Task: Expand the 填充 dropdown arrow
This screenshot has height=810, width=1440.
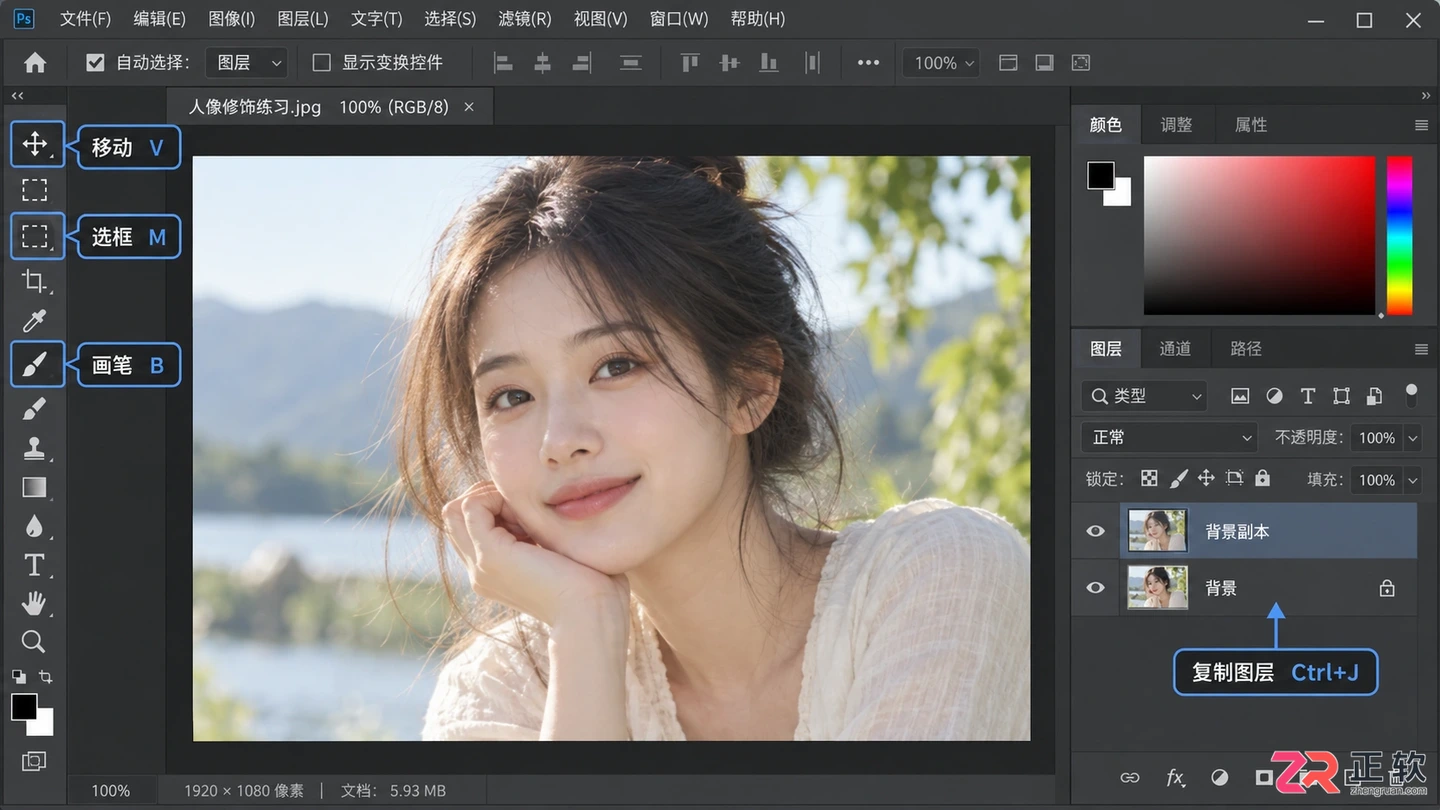Action: [x=1413, y=480]
